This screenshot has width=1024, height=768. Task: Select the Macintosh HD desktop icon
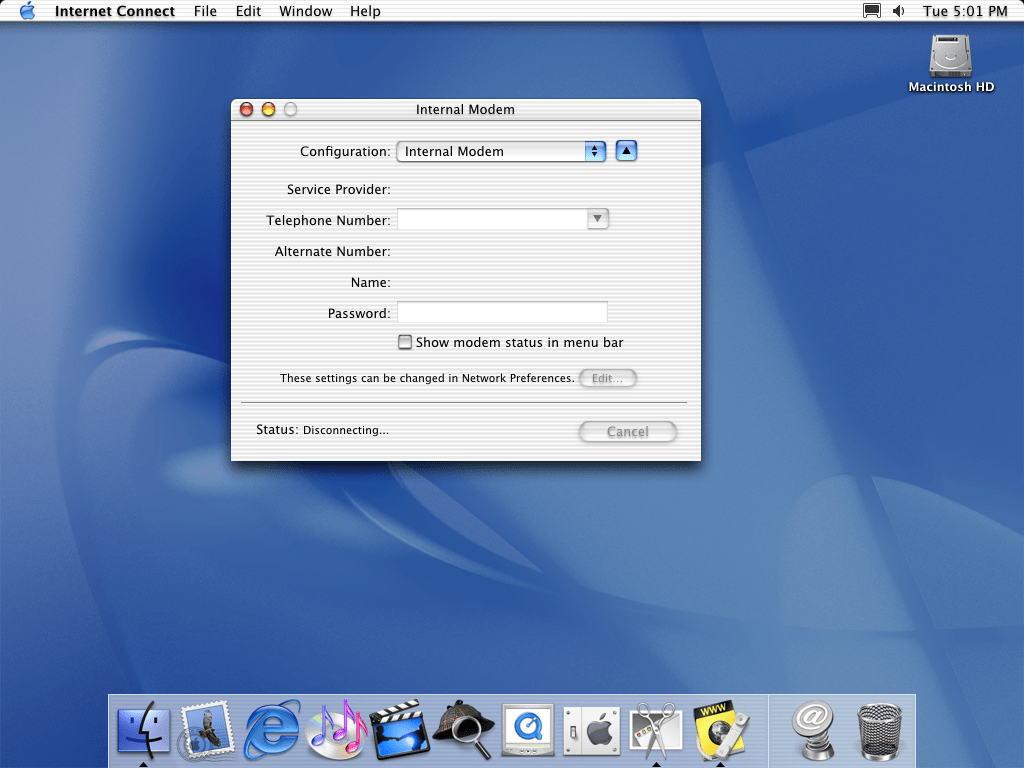951,64
